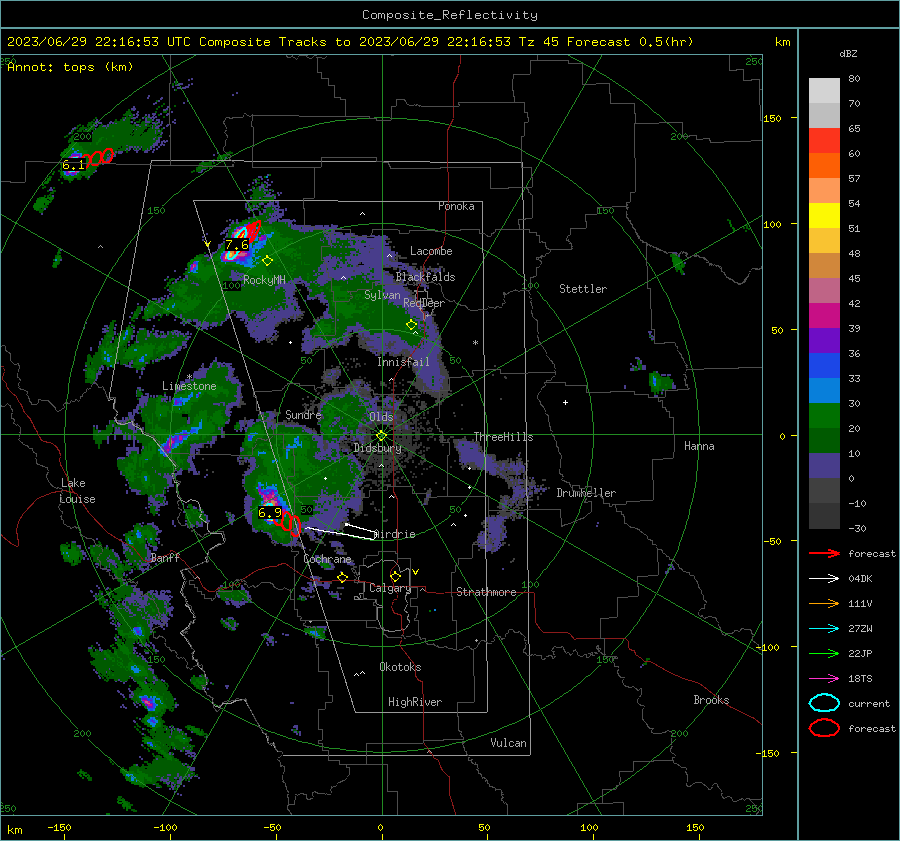Viewport: 900px width, 841px height.
Task: Click the Hanna city label
Action: coord(699,446)
